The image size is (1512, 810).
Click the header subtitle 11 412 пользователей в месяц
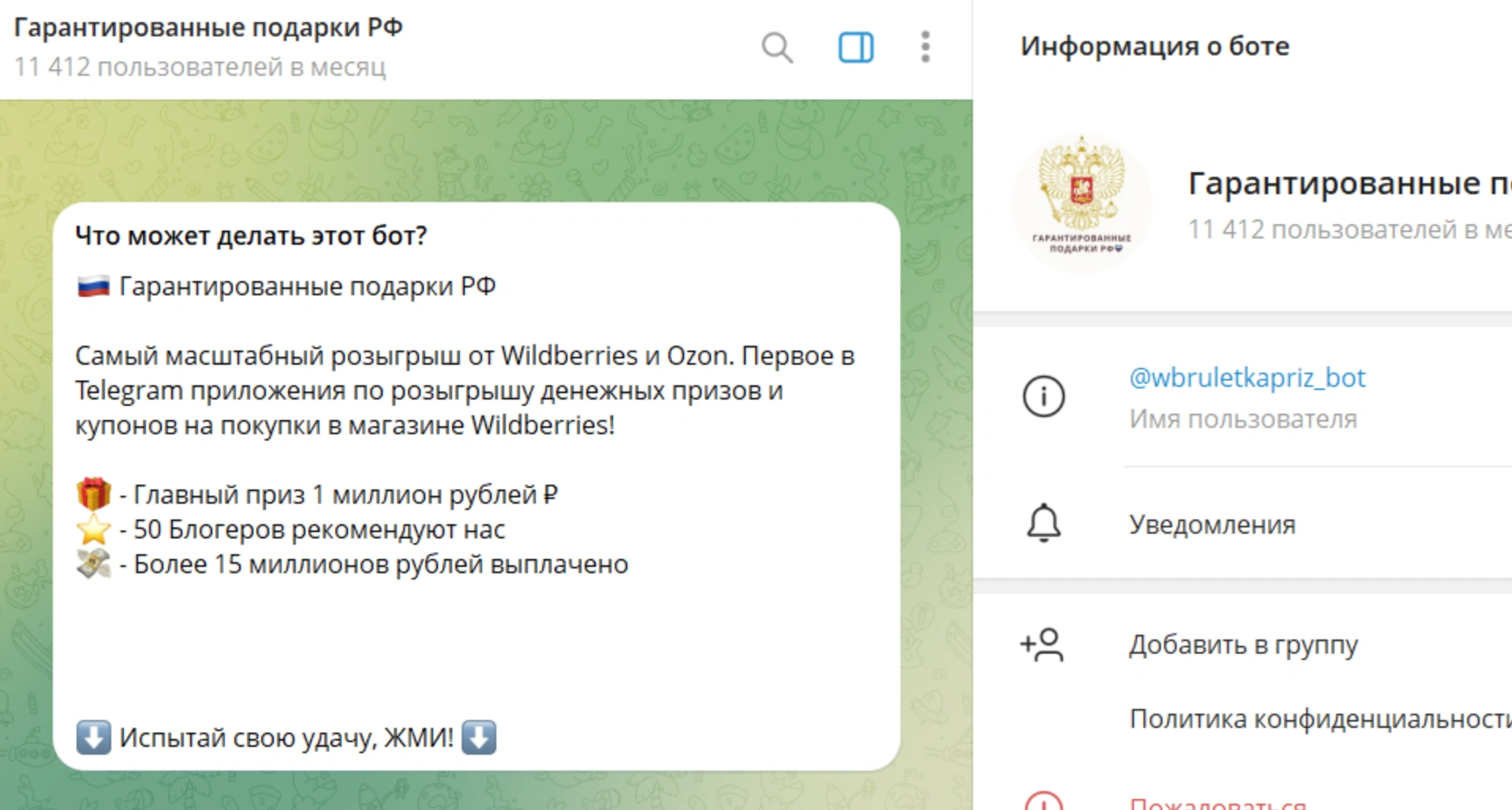point(200,67)
